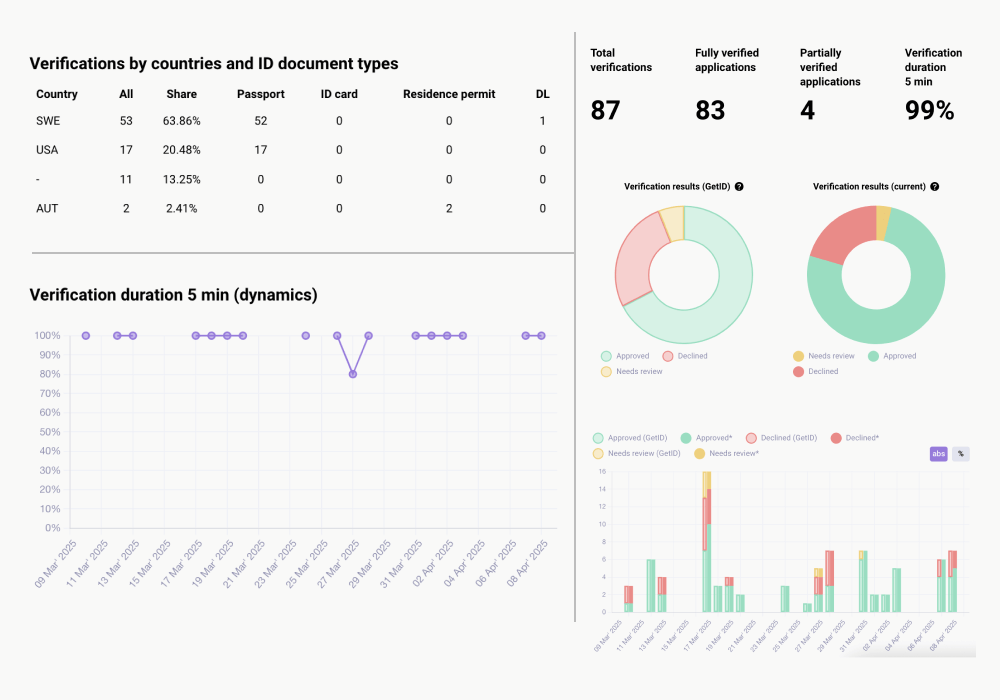Click the Approved legend marker under the GetID donut
The height and width of the screenshot is (700, 1000).
[604, 356]
